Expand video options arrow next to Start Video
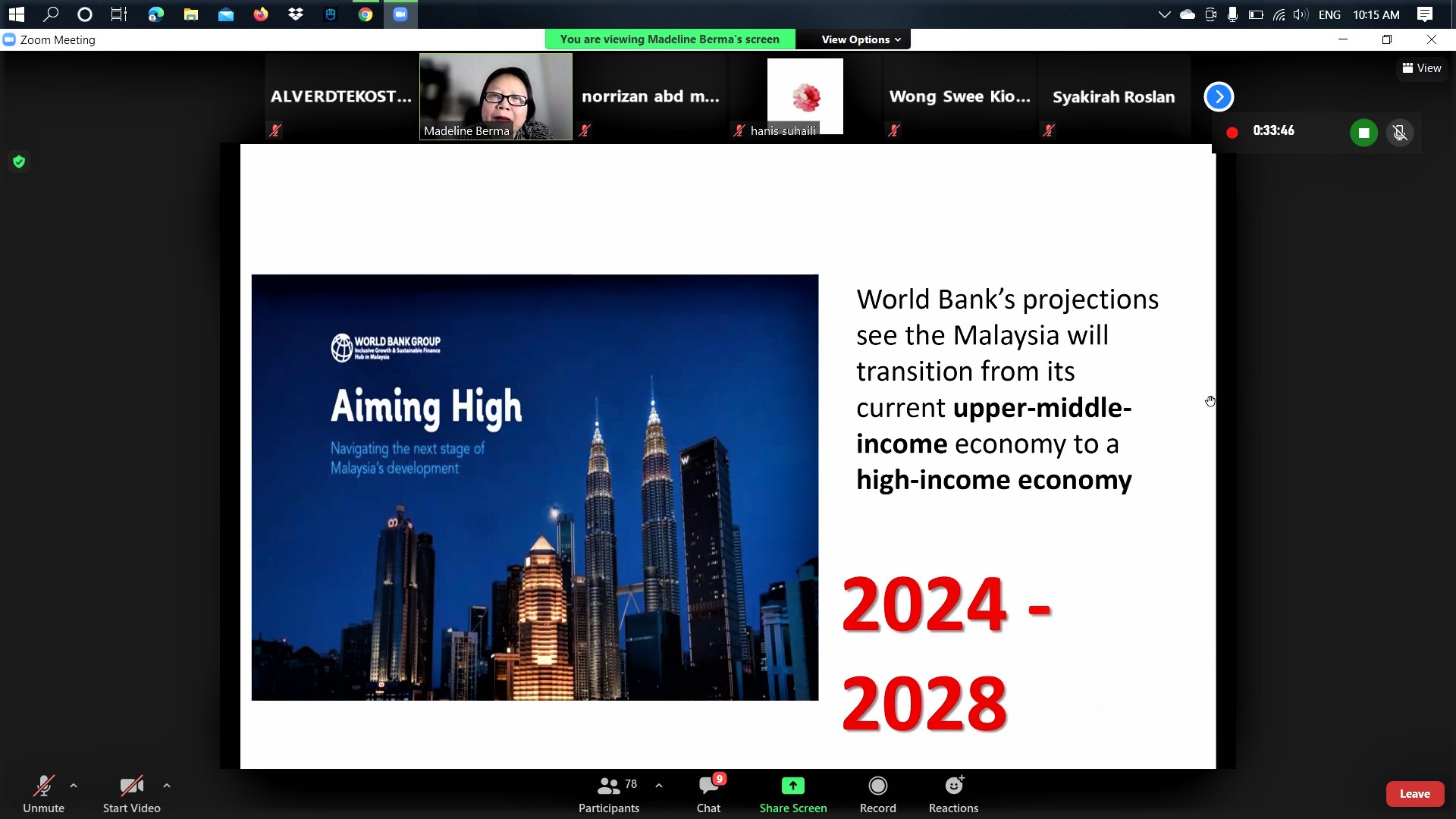Image resolution: width=1456 pixels, height=819 pixels. click(x=167, y=786)
